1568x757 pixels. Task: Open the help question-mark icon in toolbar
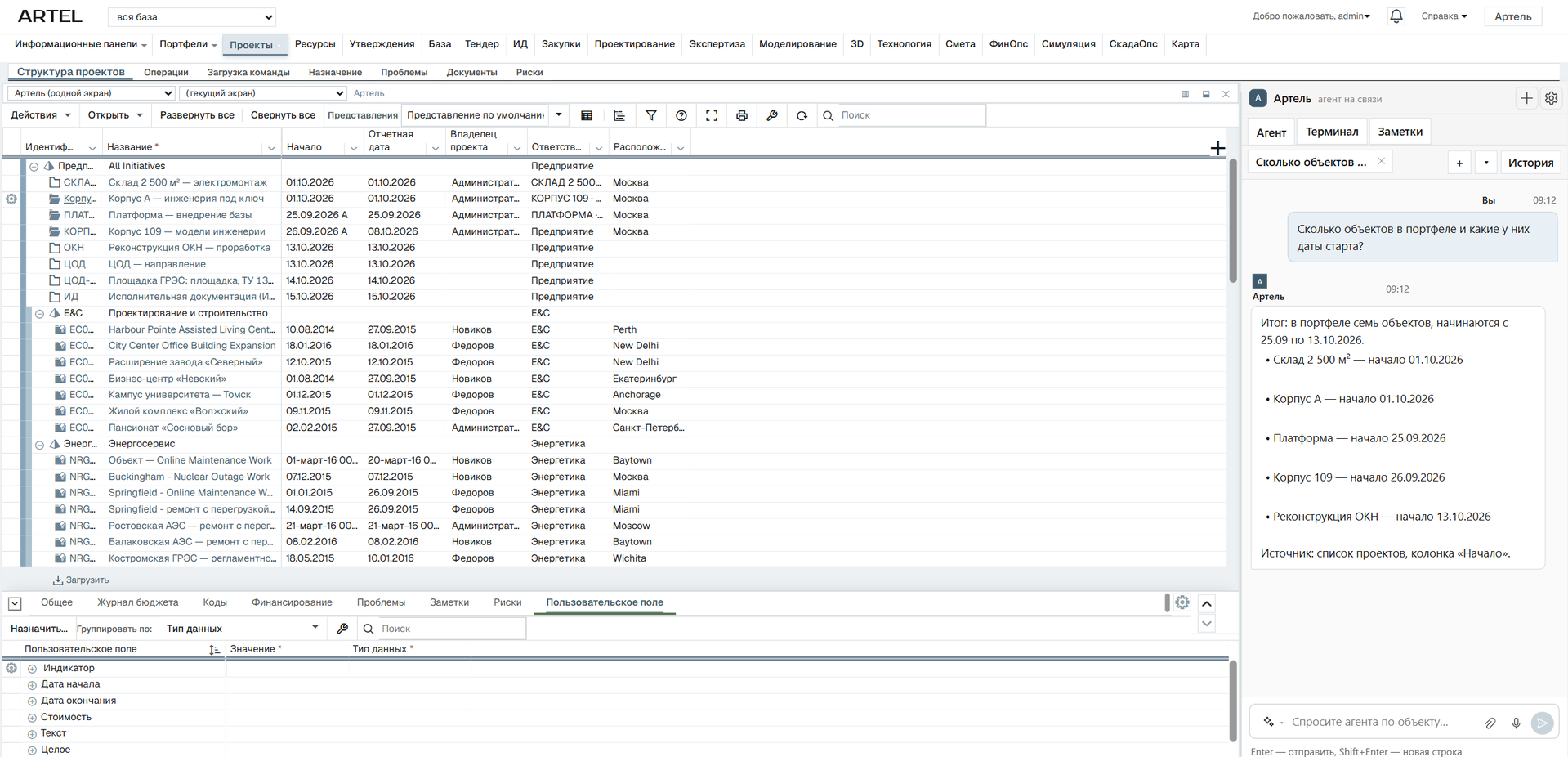[x=681, y=115]
